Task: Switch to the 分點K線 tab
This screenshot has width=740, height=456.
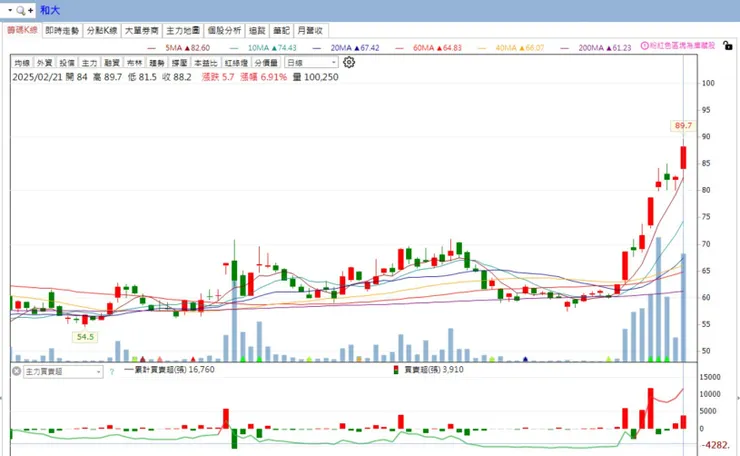Action: 102,31
